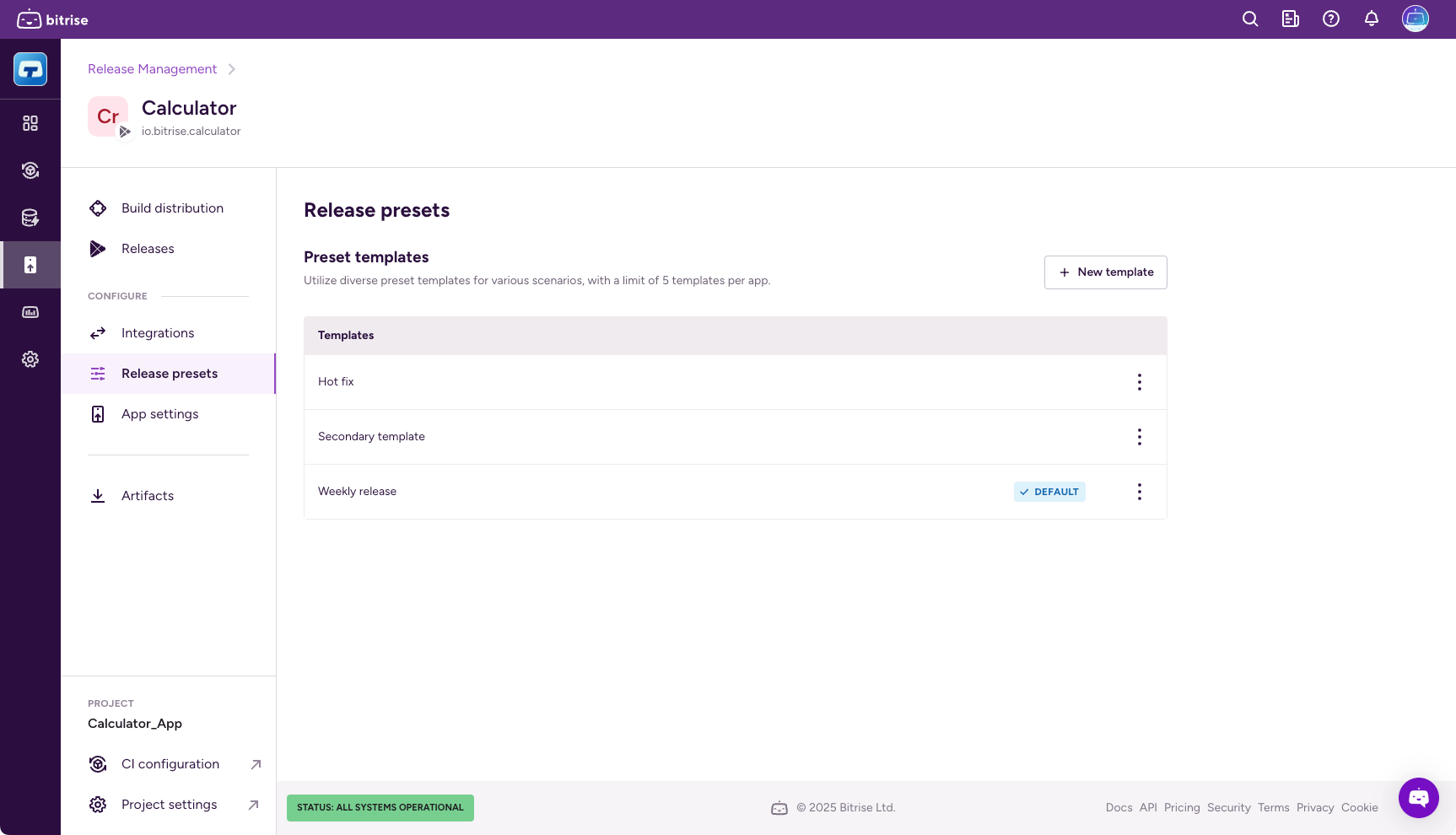Open options menu for Secondary template

tap(1140, 437)
